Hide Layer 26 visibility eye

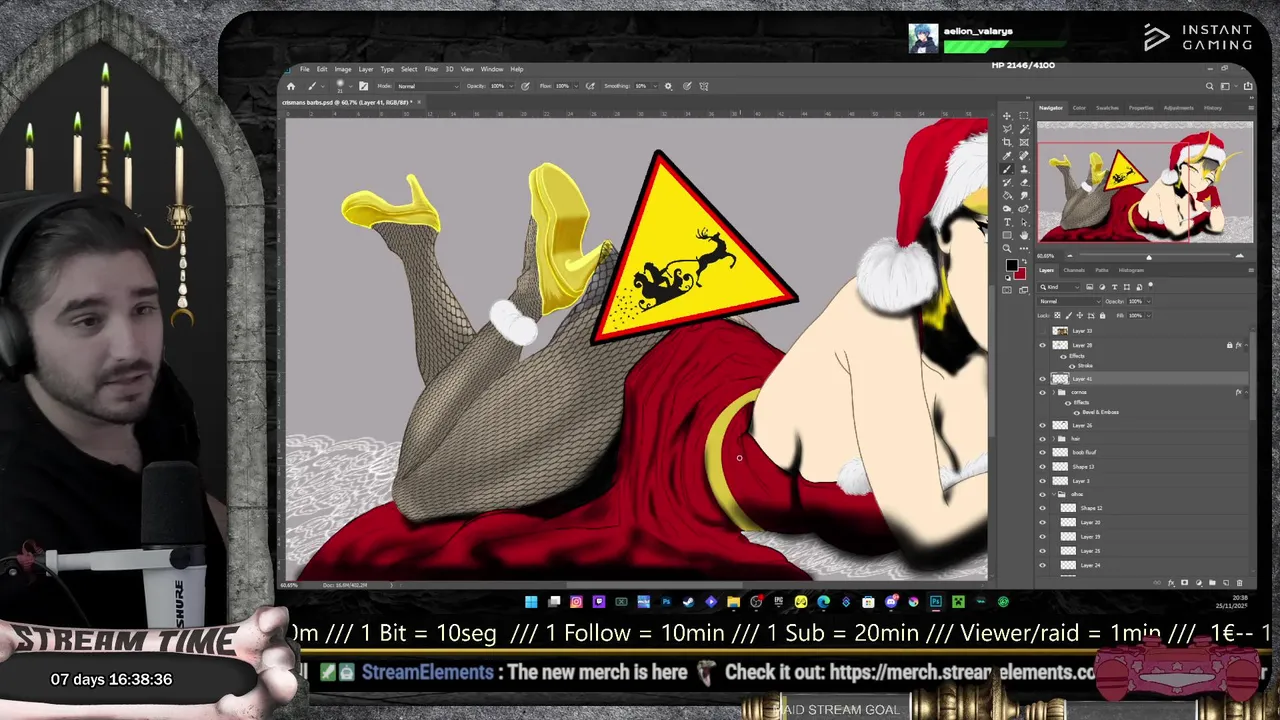pos(1042,426)
